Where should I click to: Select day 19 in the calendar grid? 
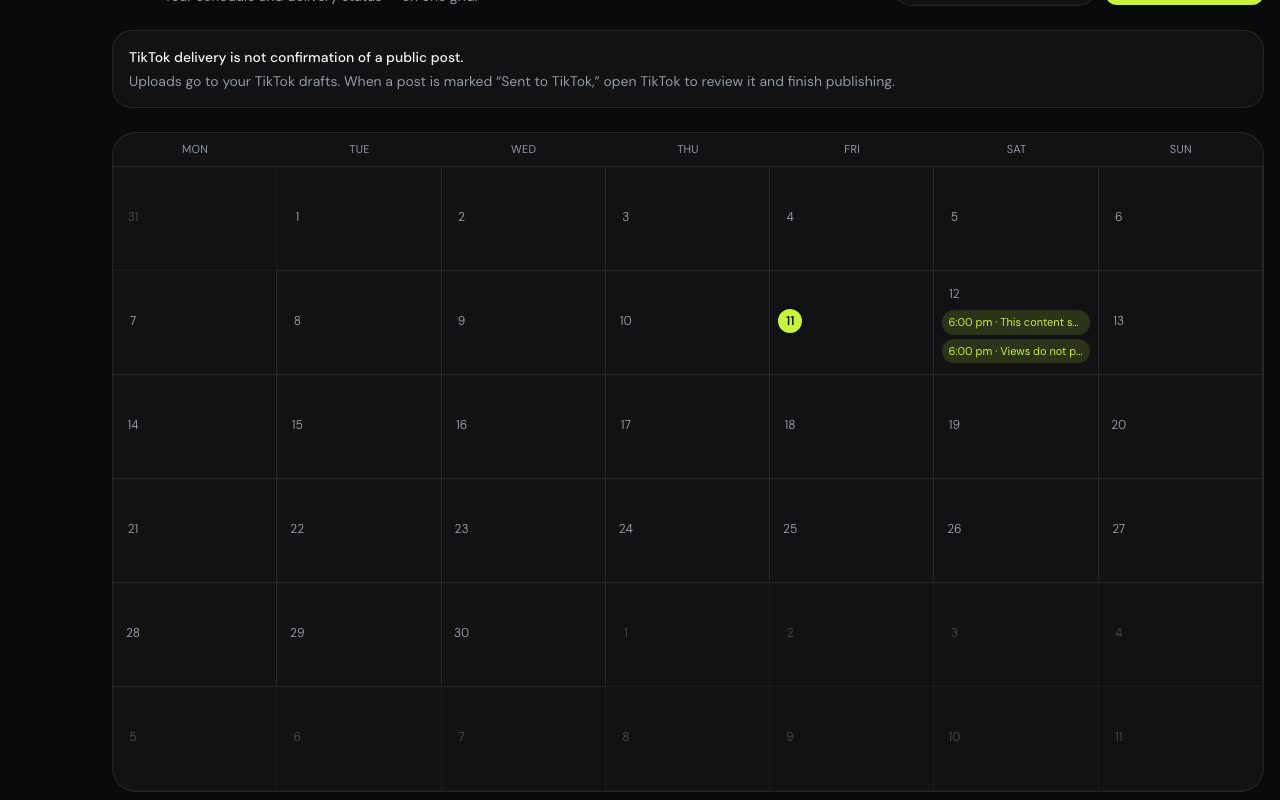point(954,425)
